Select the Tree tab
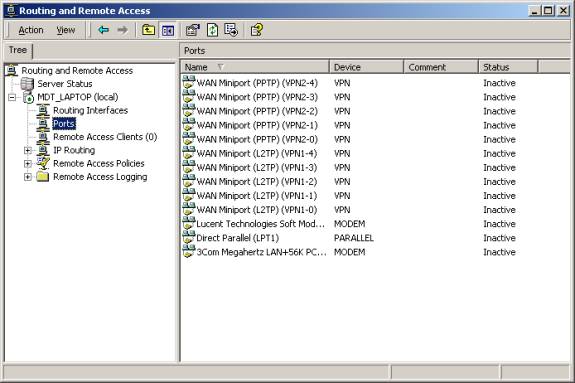Viewport: 575px width, 383px height. (x=18, y=50)
